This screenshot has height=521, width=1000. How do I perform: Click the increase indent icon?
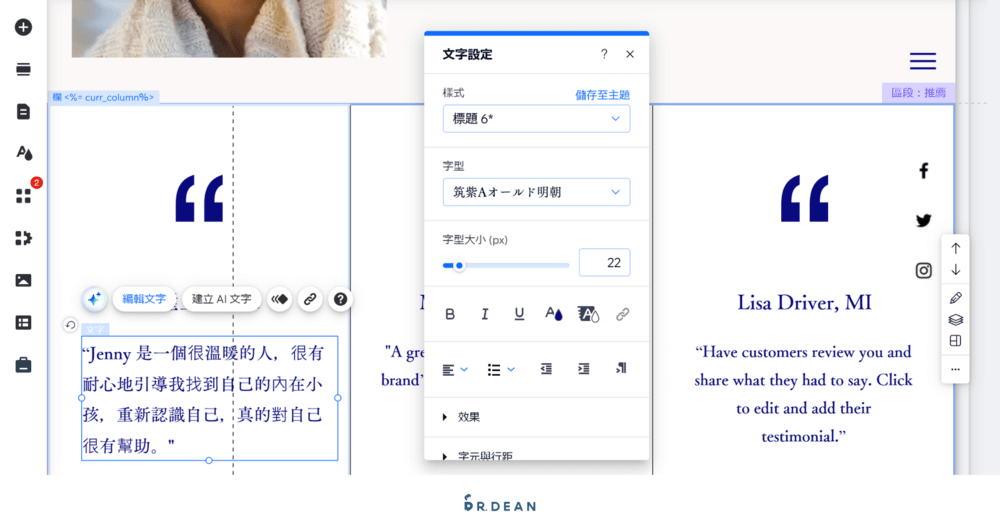pos(584,369)
